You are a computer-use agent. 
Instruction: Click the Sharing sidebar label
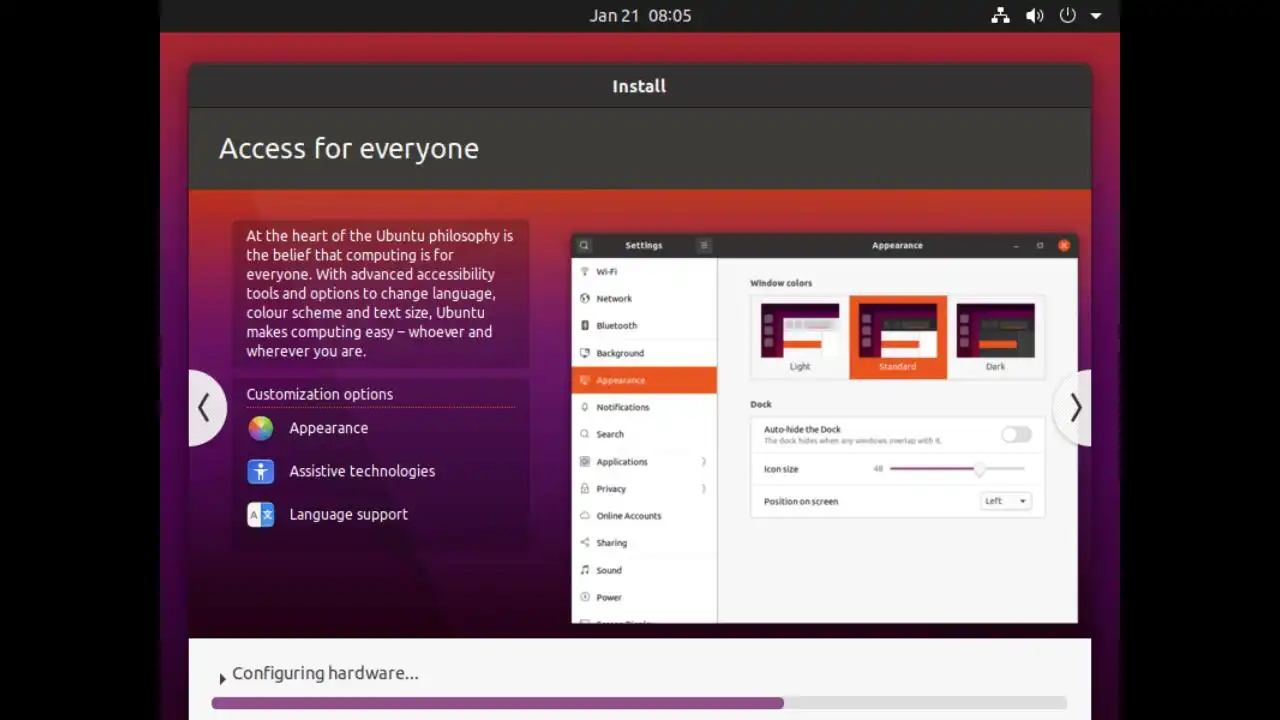[x=612, y=543]
